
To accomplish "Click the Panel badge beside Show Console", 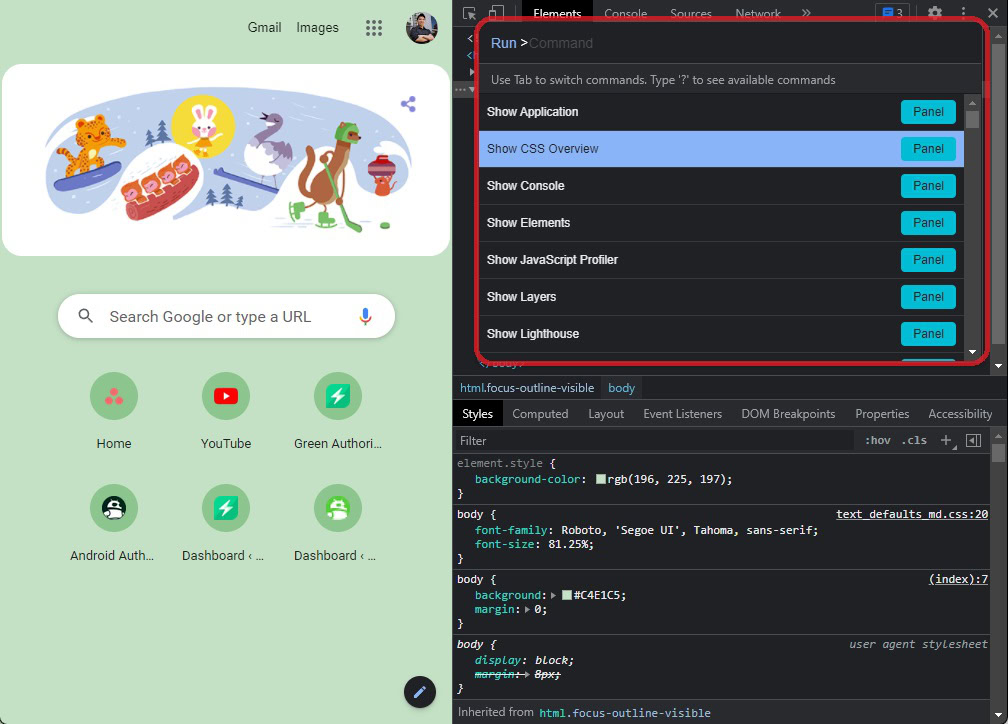I will (x=928, y=186).
